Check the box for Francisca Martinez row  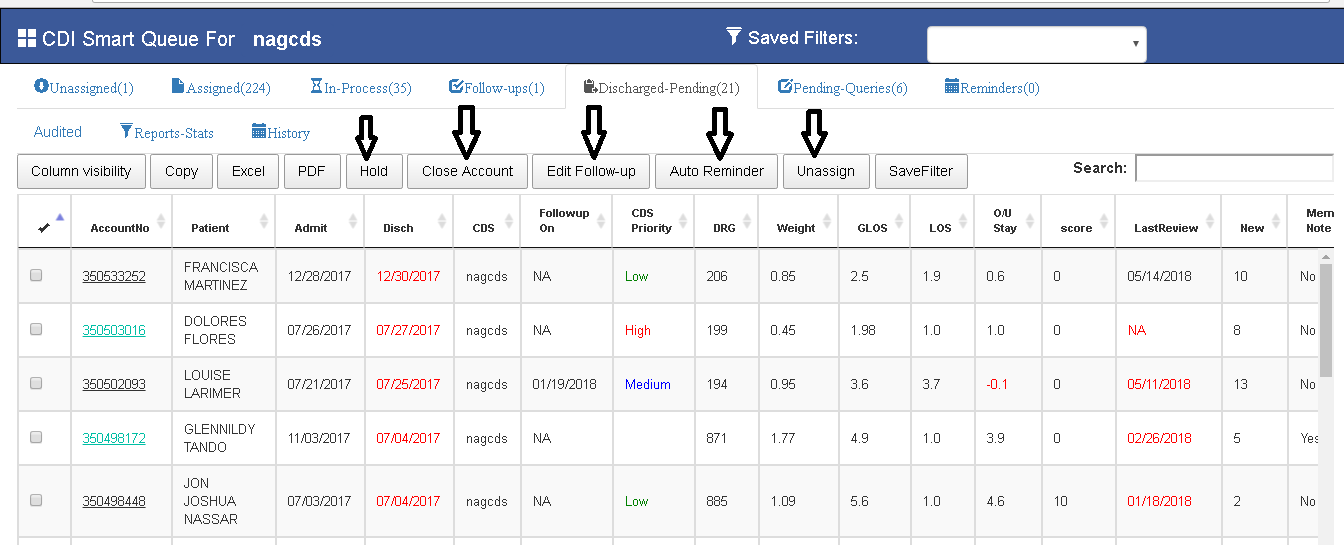pos(36,276)
